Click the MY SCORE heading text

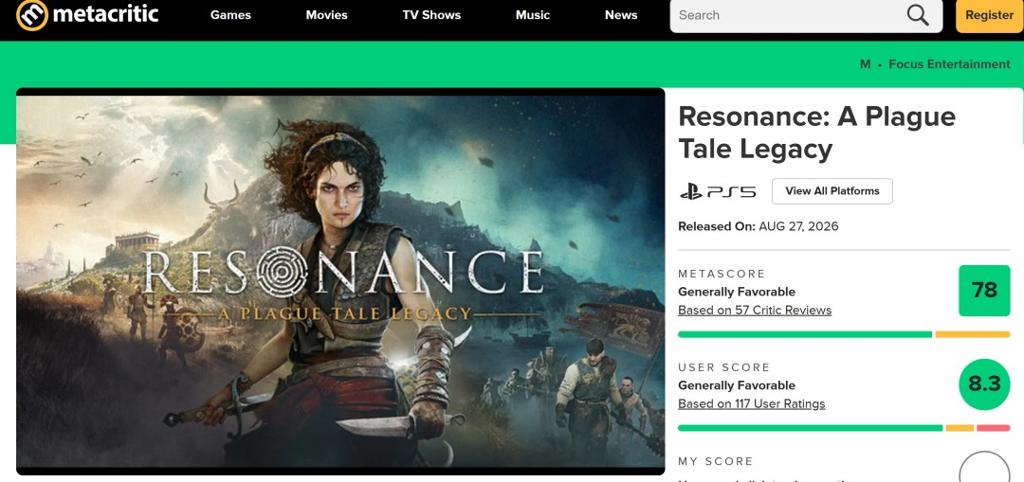pyautogui.click(x=715, y=461)
